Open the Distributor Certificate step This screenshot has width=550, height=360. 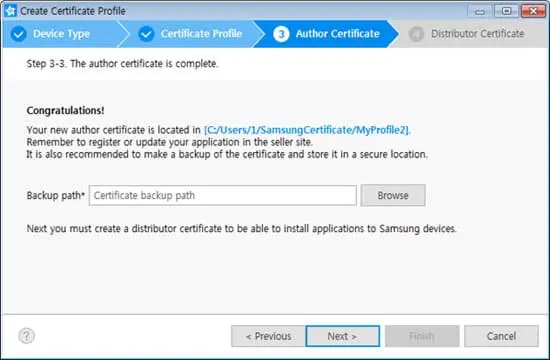coord(477,34)
